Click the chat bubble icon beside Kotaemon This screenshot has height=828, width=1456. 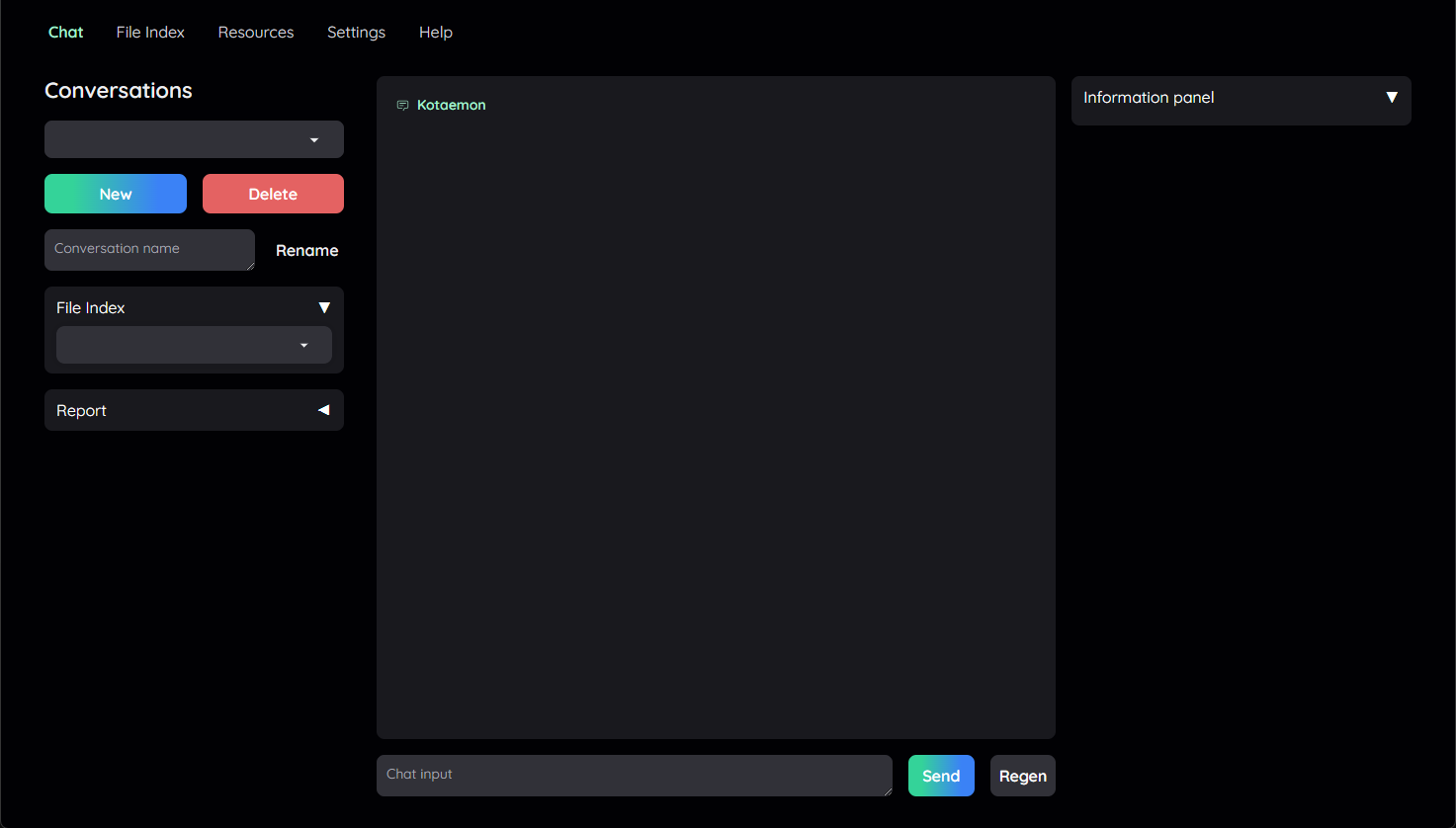pos(402,105)
